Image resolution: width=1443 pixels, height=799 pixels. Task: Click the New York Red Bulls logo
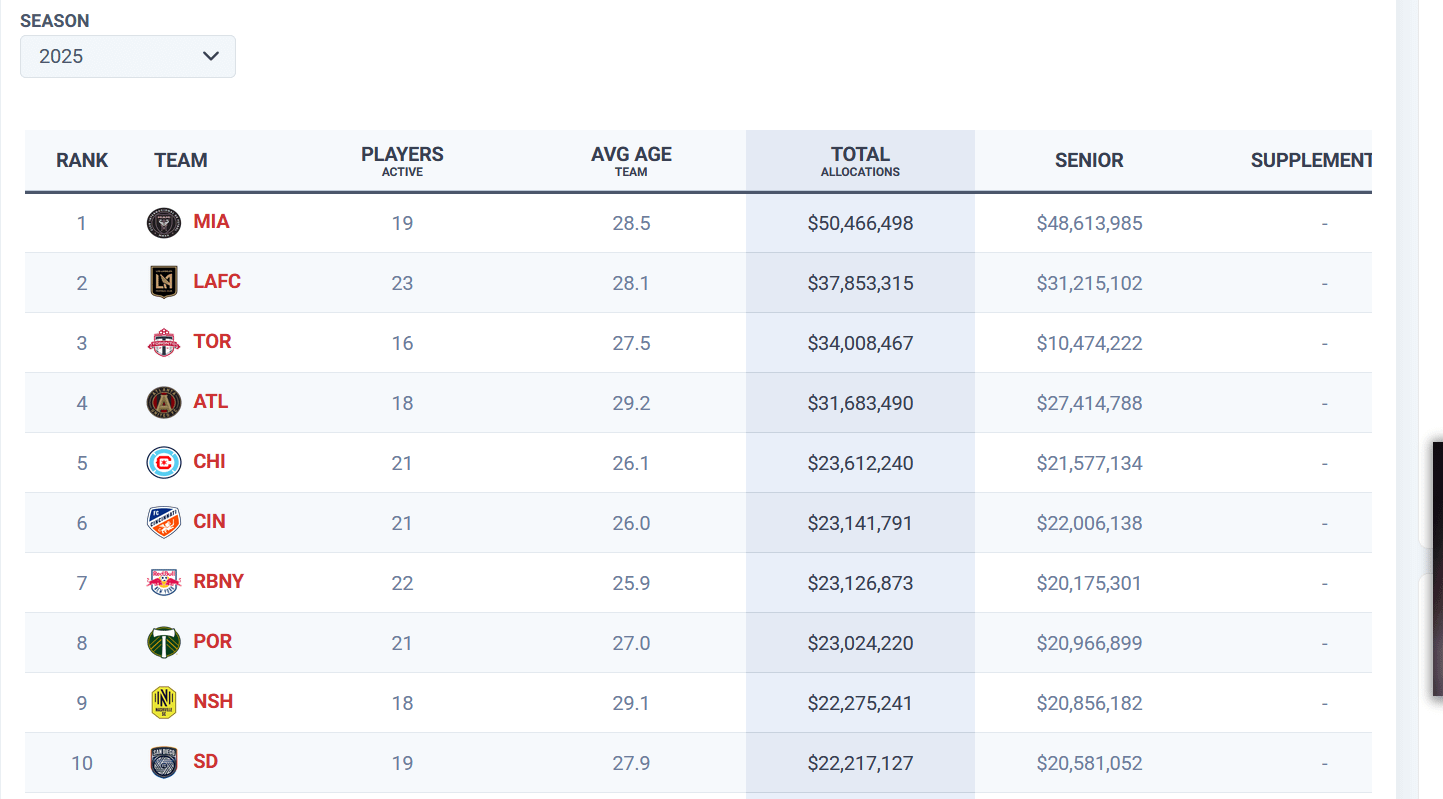point(164,582)
